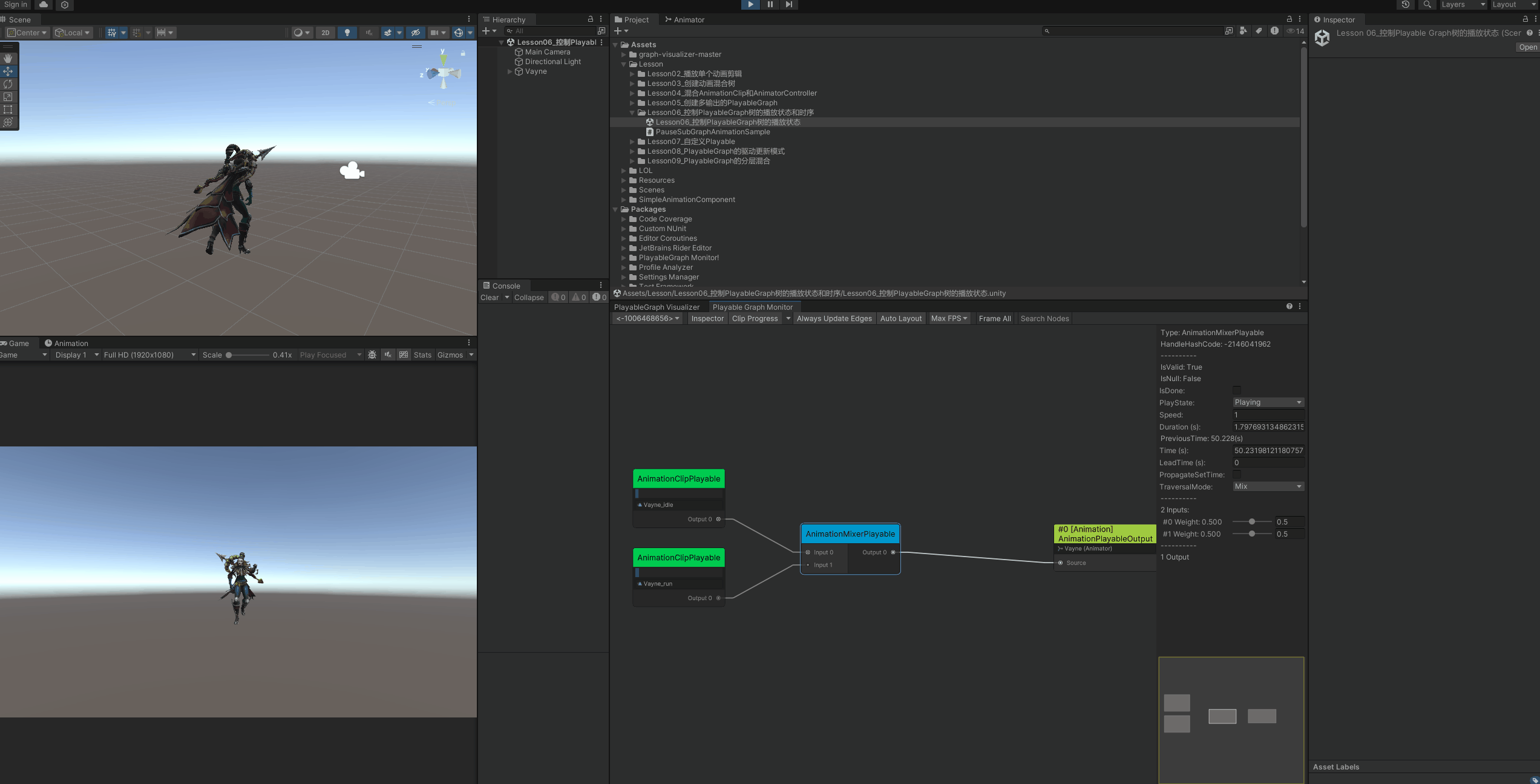The image size is (1540, 784).
Task: Switch to PlayableGraph Visualizer tab
Action: pos(657,307)
